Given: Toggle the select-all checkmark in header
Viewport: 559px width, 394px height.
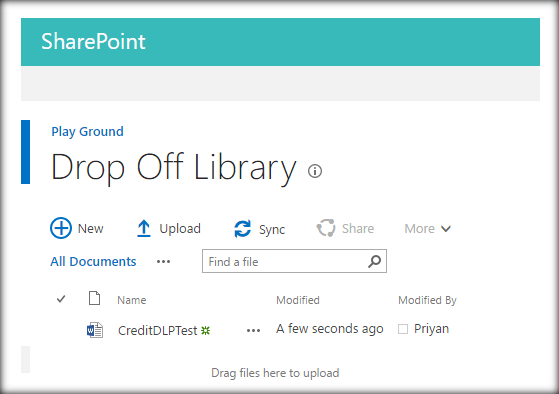Looking at the screenshot, I should pyautogui.click(x=61, y=299).
